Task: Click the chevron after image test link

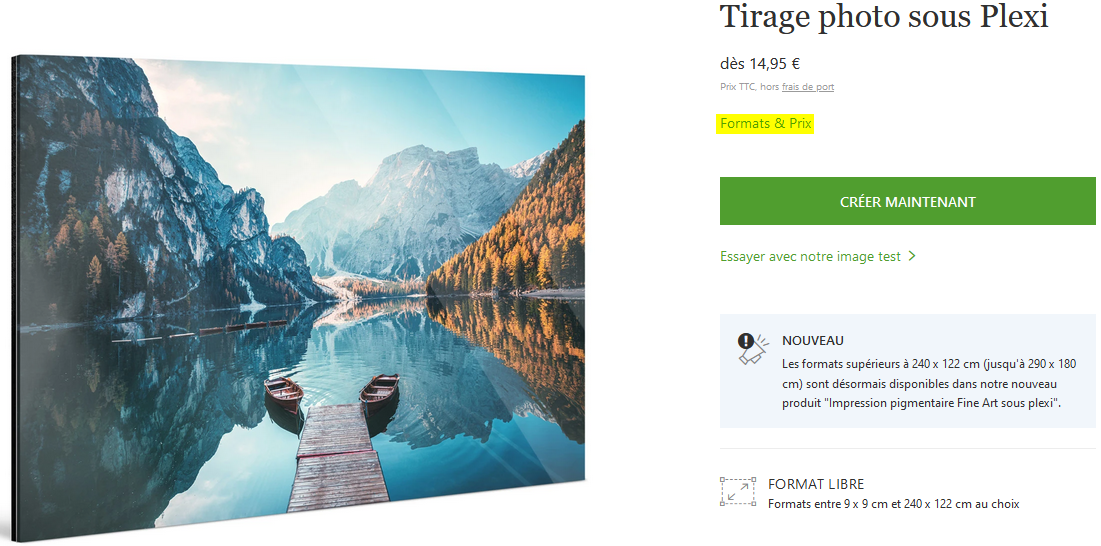Action: click(911, 256)
